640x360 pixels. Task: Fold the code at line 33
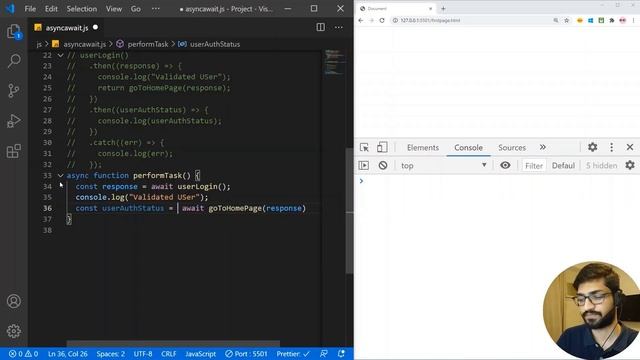click(60, 176)
